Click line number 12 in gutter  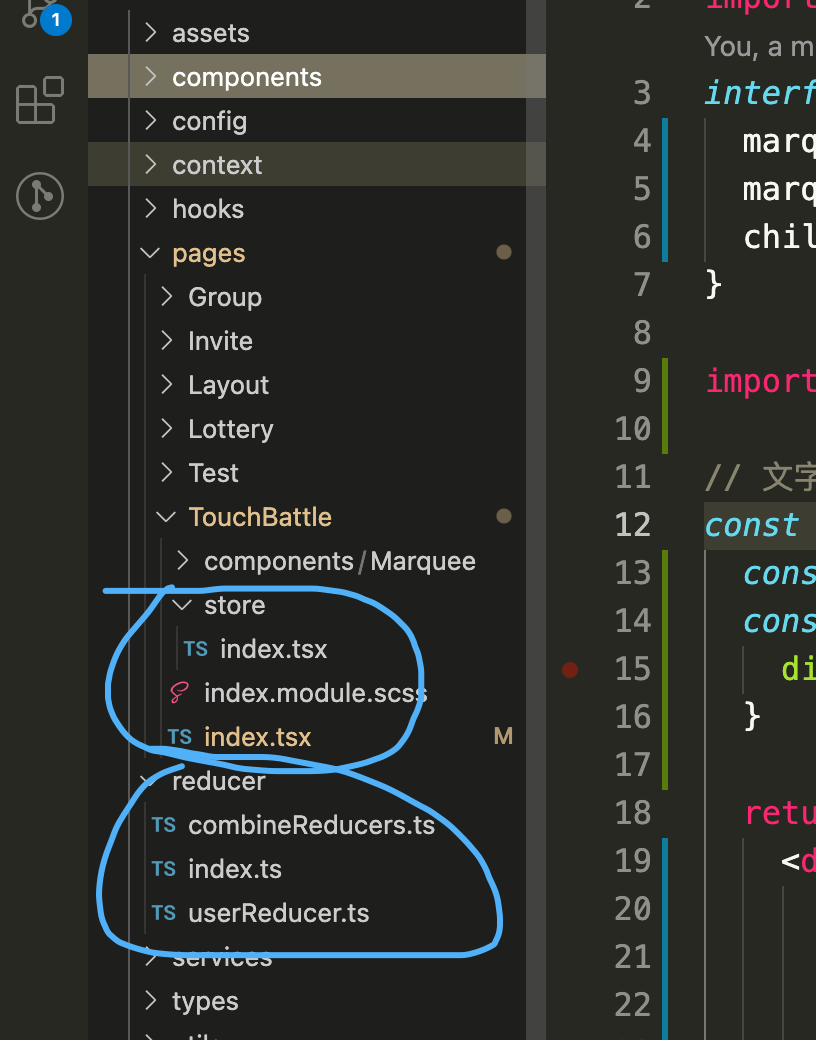coord(633,525)
